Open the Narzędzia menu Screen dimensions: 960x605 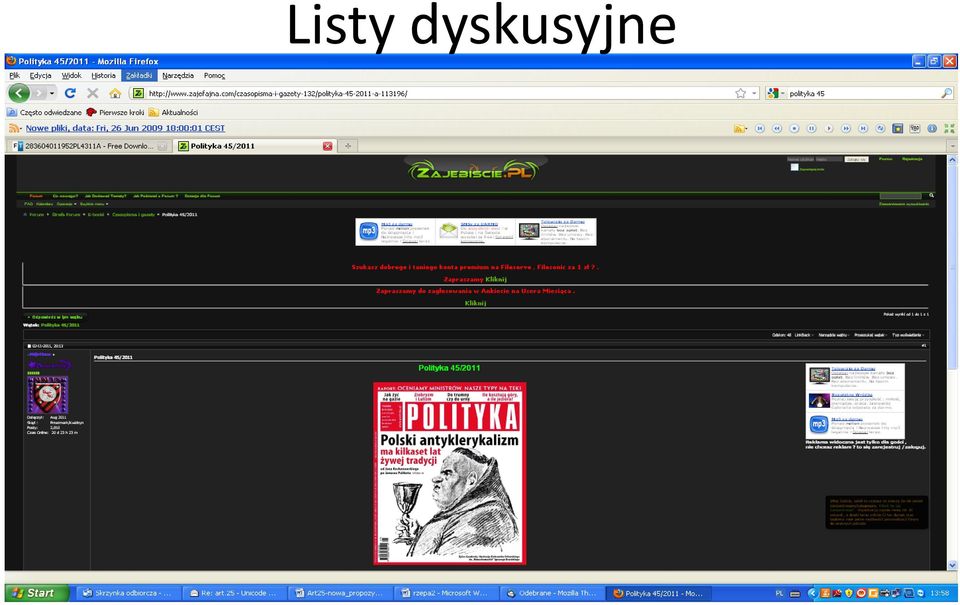(178, 75)
